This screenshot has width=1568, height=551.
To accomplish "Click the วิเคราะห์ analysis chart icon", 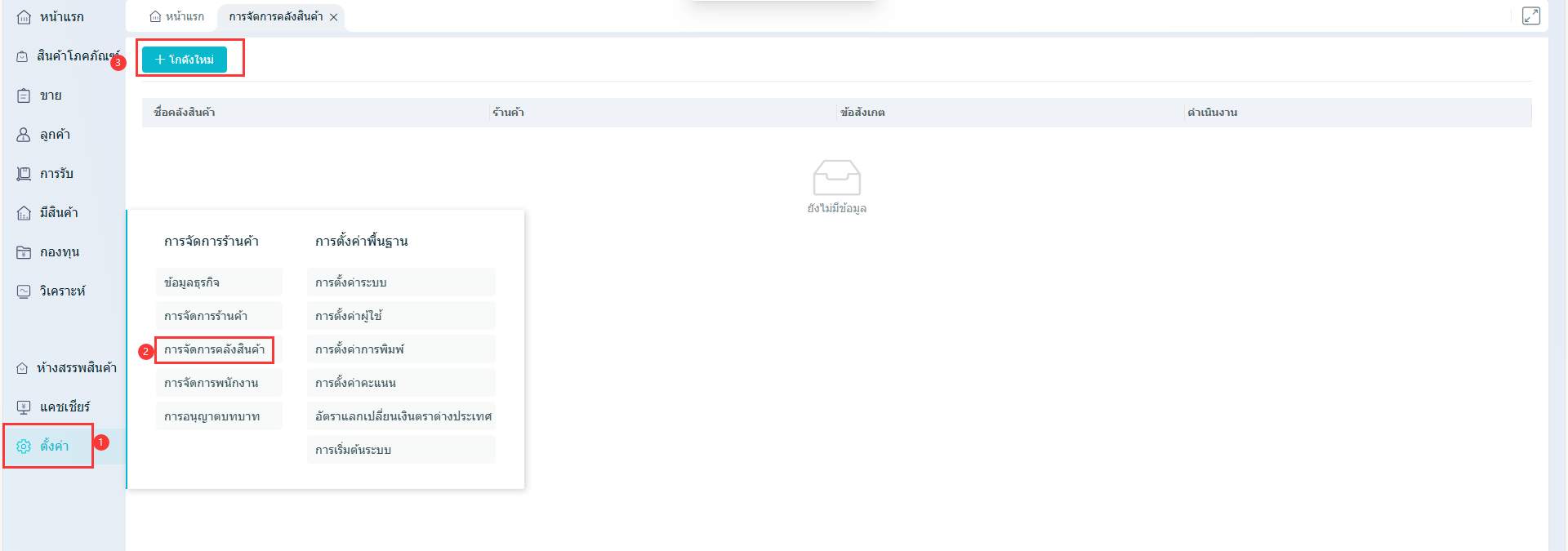I will tap(24, 291).
